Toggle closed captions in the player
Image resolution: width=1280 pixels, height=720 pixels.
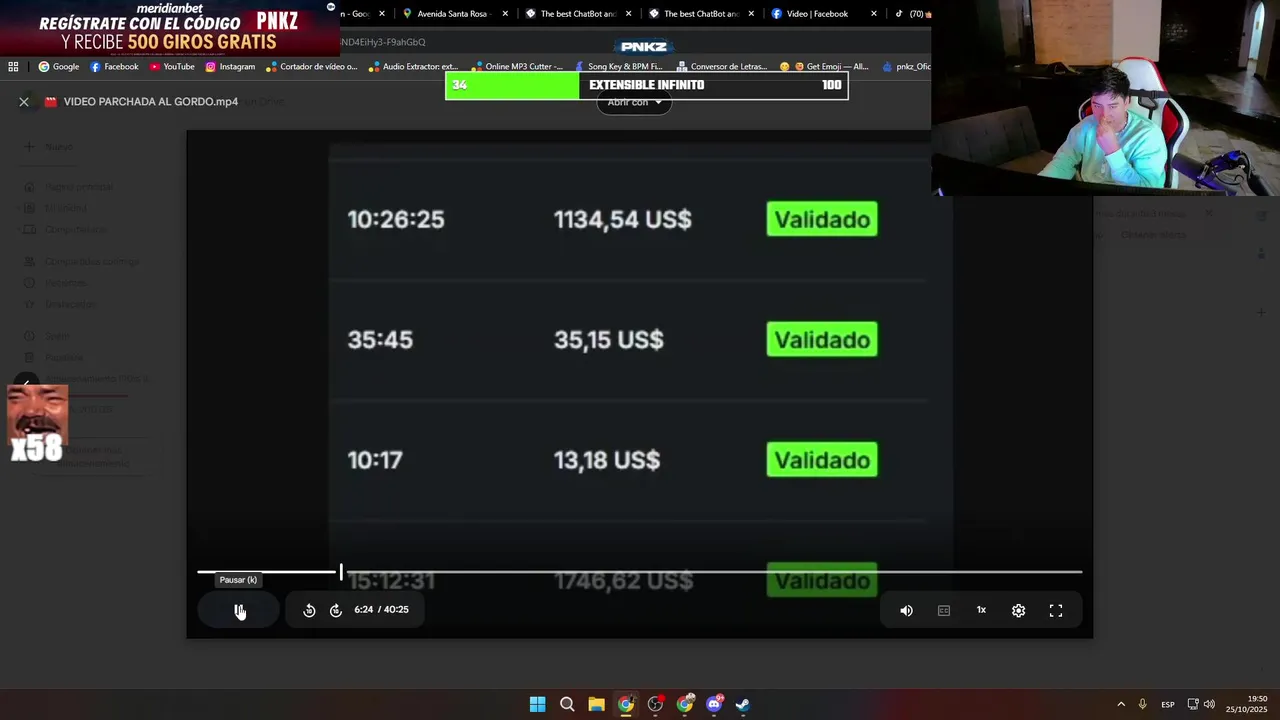point(944,610)
